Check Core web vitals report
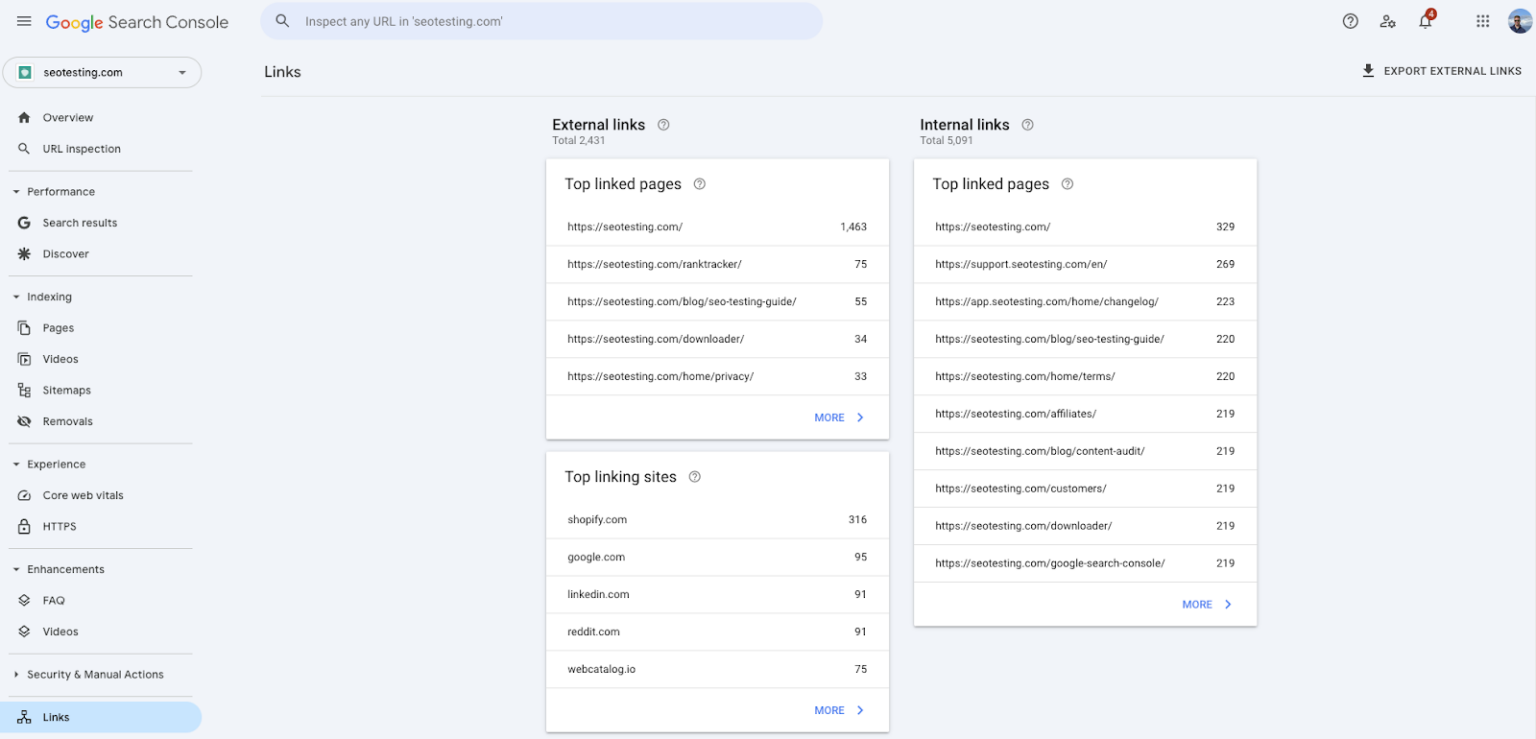This screenshot has height=739, width=1536. pyautogui.click(x=83, y=495)
